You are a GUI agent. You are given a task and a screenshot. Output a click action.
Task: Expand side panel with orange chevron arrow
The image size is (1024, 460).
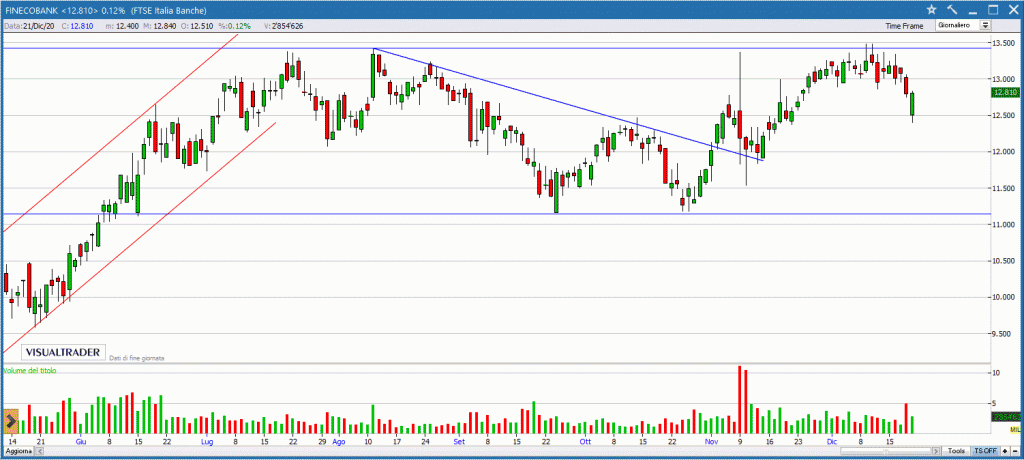point(10,421)
